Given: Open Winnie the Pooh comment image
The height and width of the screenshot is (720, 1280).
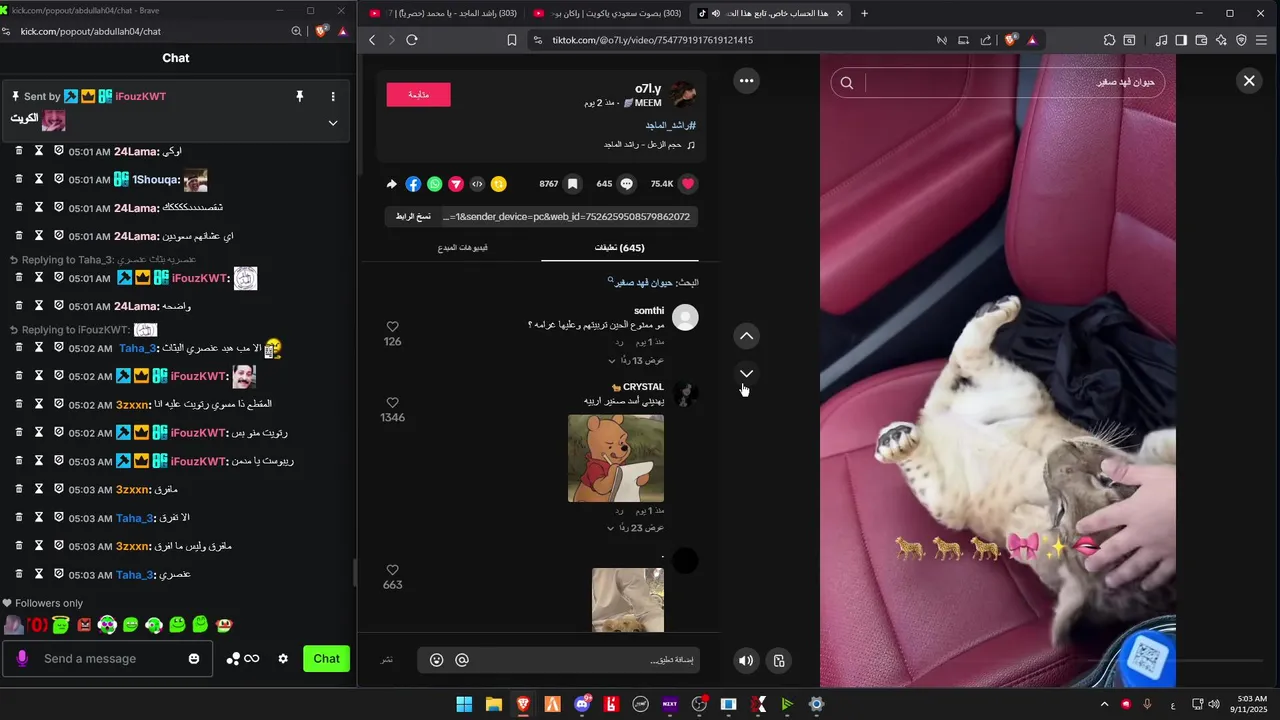Looking at the screenshot, I should coord(616,458).
